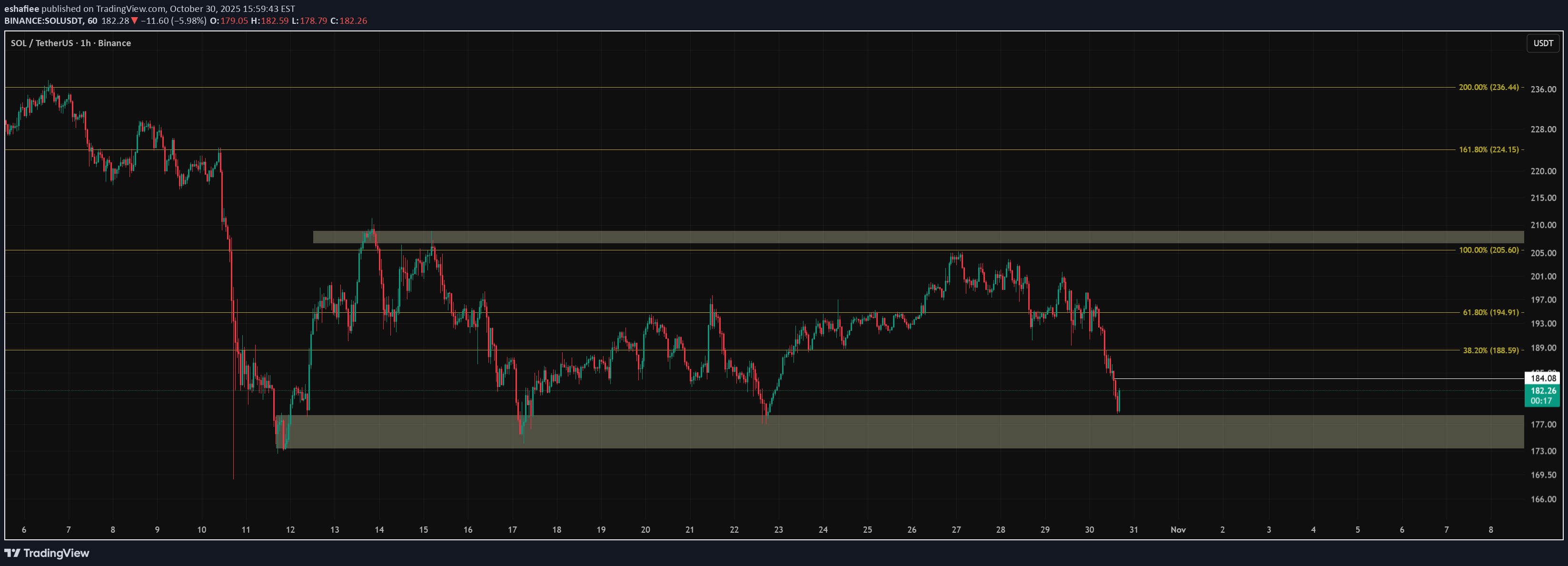
Task: Select the 200.00% (236.44) Fibonacci label
Action: point(1488,88)
